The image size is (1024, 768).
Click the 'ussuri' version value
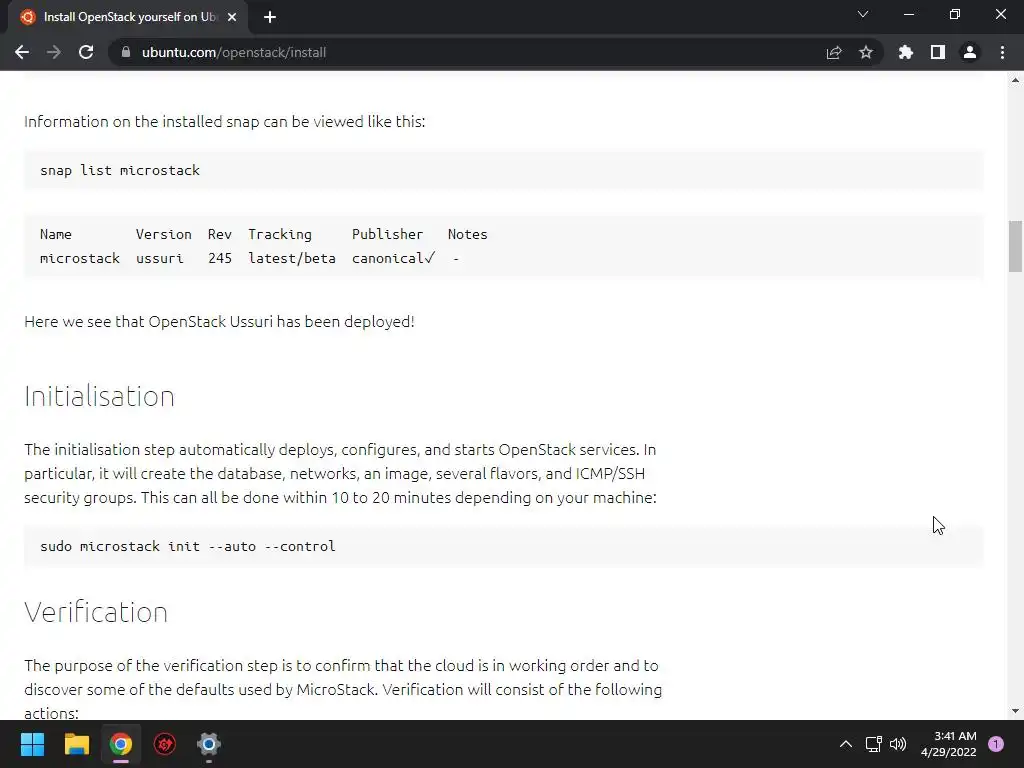(159, 259)
